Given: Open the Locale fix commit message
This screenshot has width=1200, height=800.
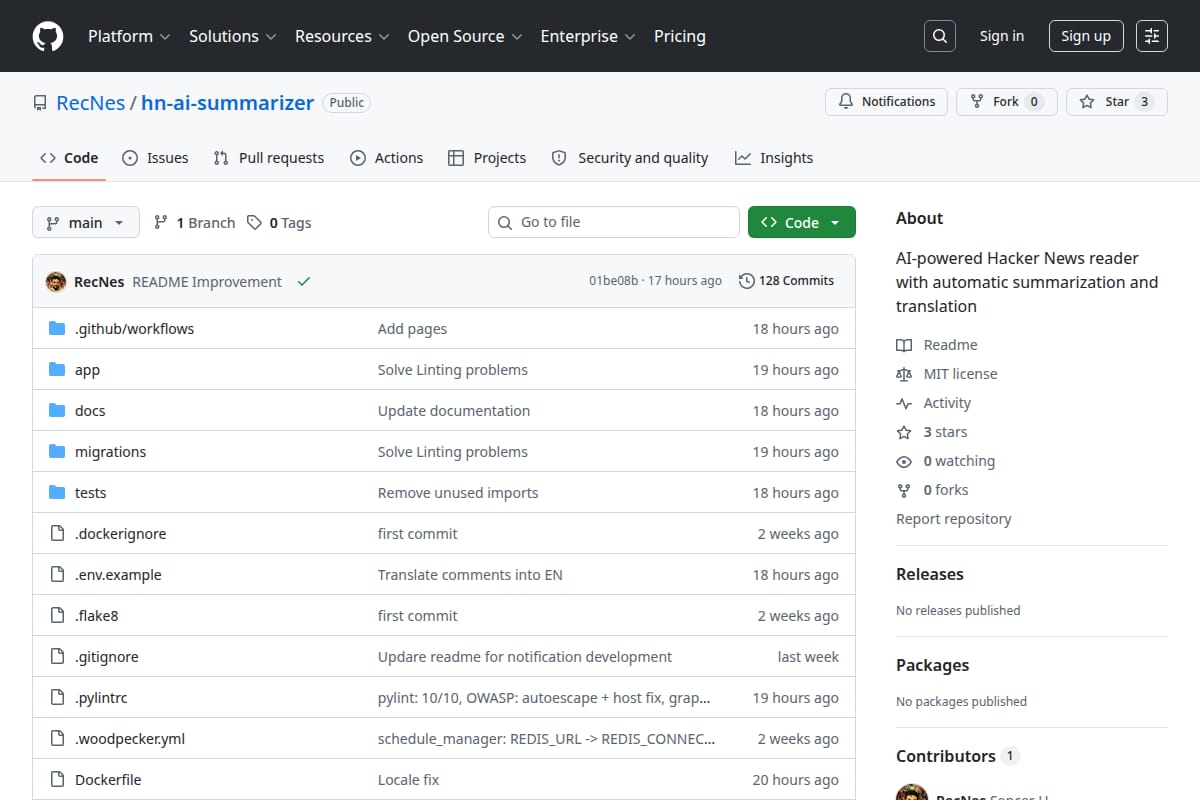Looking at the screenshot, I should (x=408, y=780).
